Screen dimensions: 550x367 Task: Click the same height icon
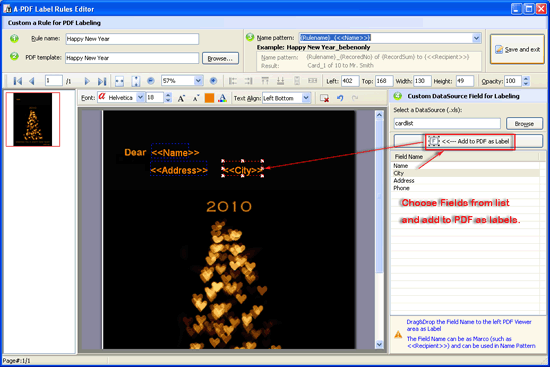click(297, 81)
